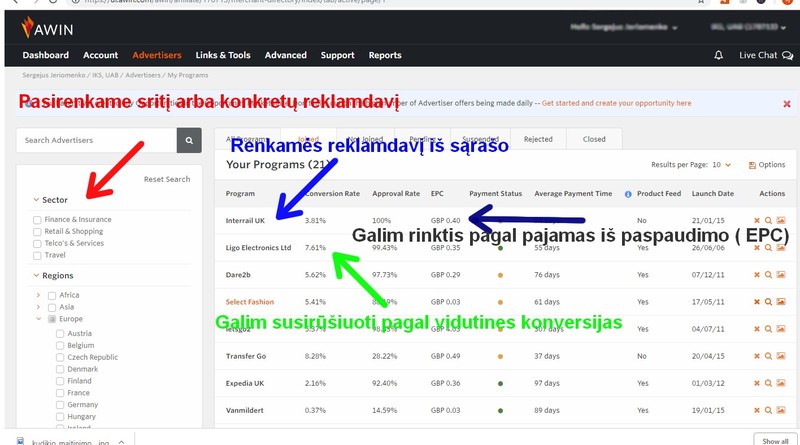This screenshot has height=445, width=800.
Task: Open Interrail UK creatives image icon
Action: pyautogui.click(x=781, y=220)
